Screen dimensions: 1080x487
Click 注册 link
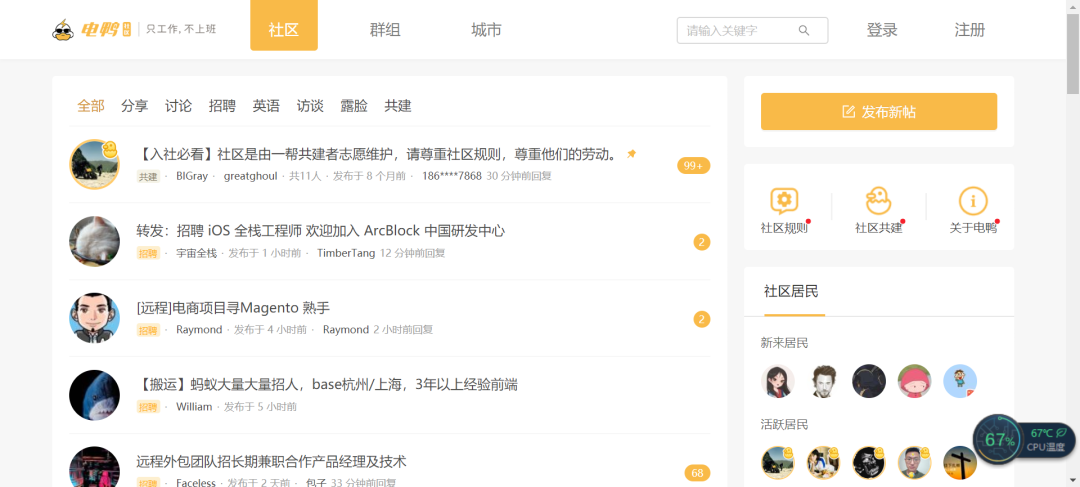(x=970, y=30)
